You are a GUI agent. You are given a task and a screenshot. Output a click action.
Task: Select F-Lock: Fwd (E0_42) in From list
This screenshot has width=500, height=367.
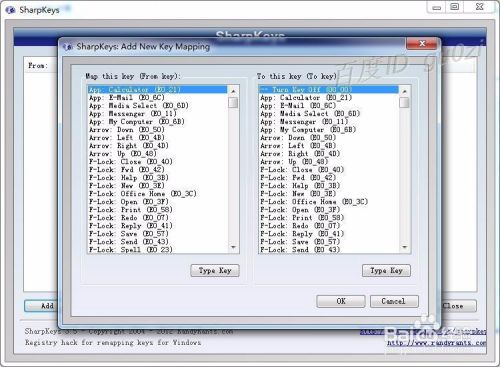tap(158, 170)
